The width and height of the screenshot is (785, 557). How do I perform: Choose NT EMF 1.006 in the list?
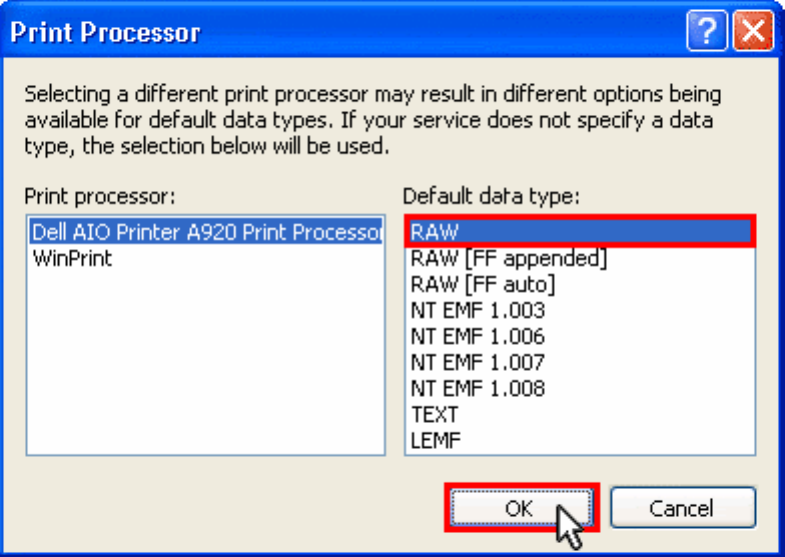tap(478, 336)
